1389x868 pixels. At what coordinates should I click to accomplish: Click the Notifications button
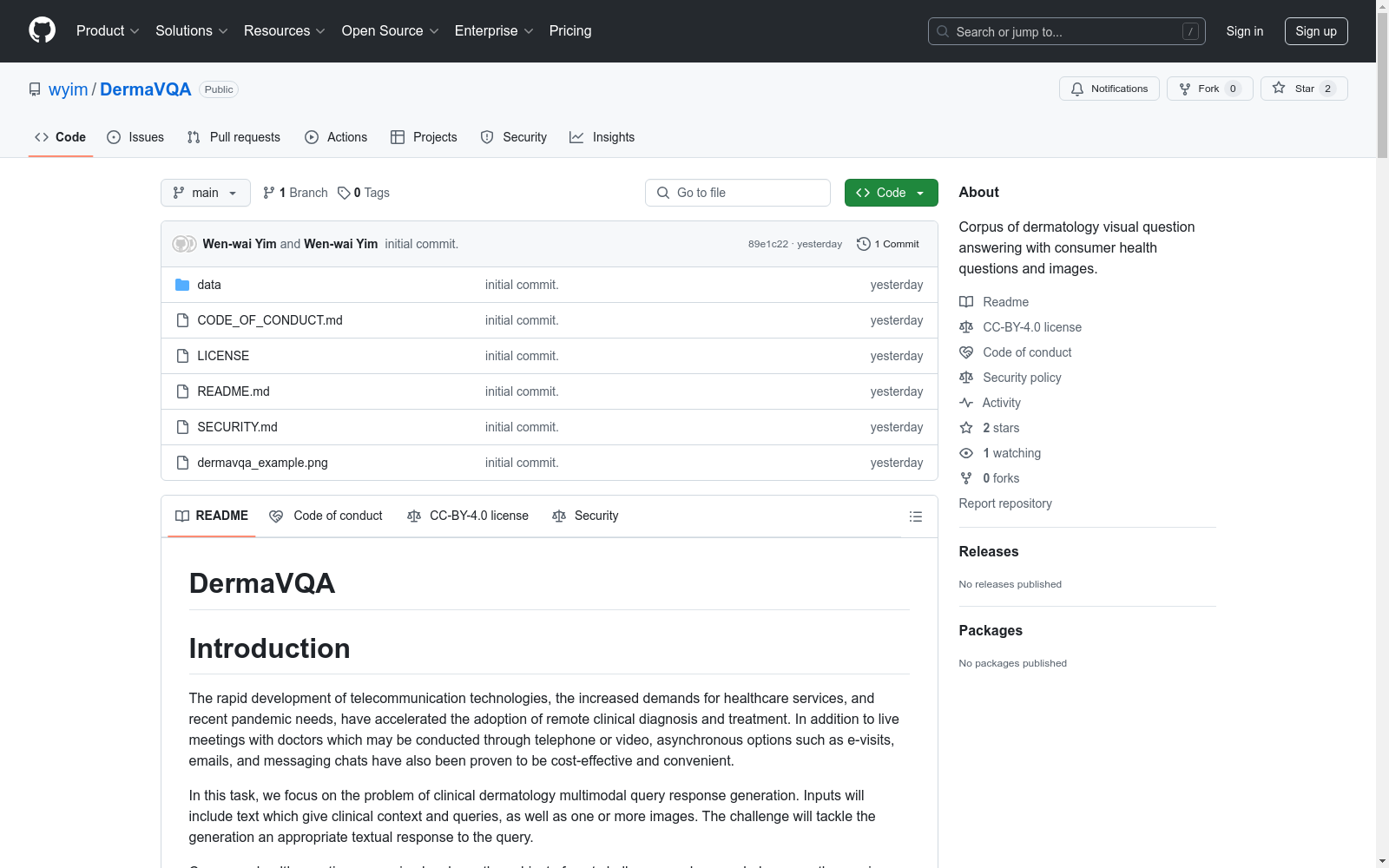[1109, 89]
